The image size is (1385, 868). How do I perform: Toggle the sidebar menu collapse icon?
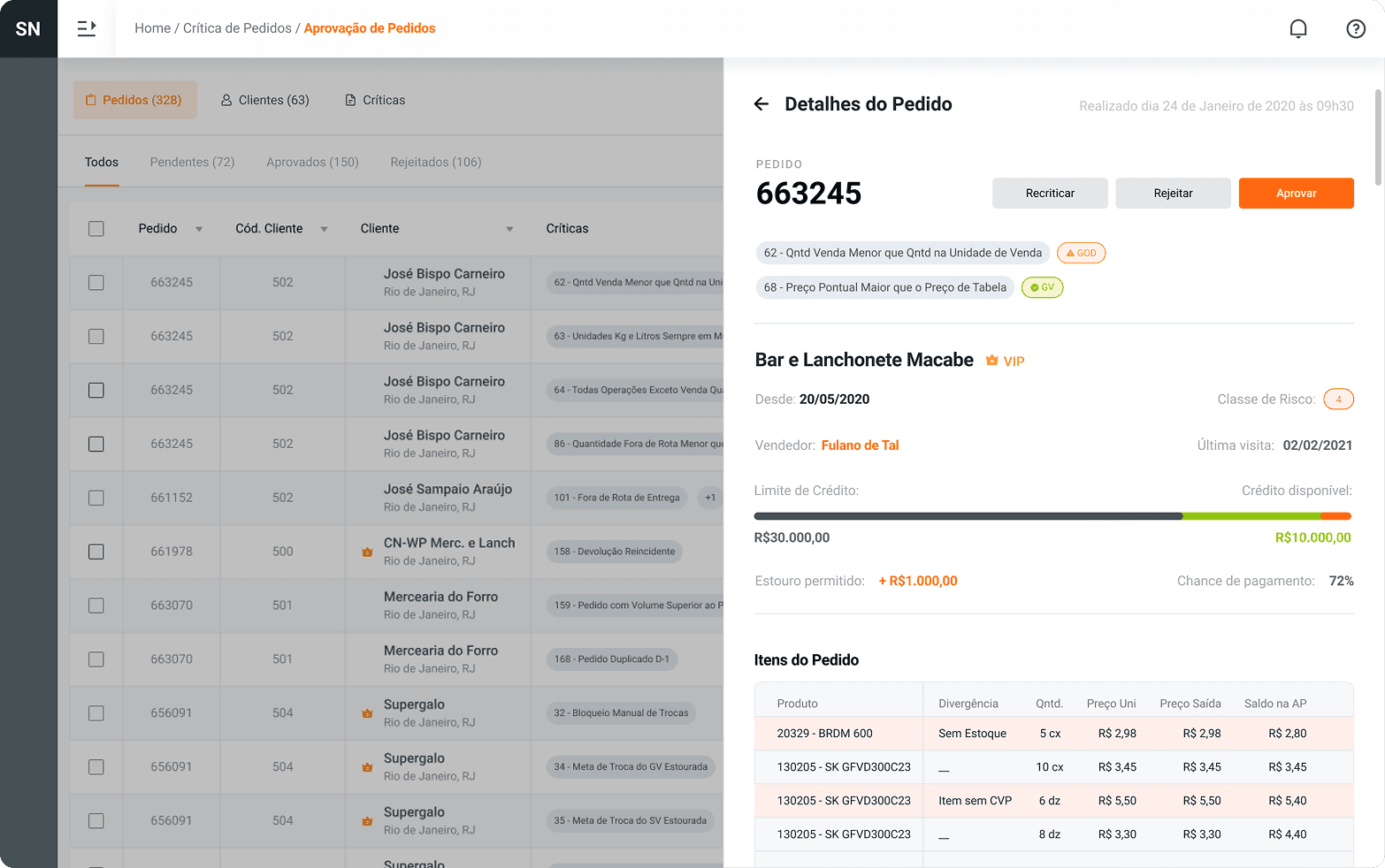tap(87, 28)
